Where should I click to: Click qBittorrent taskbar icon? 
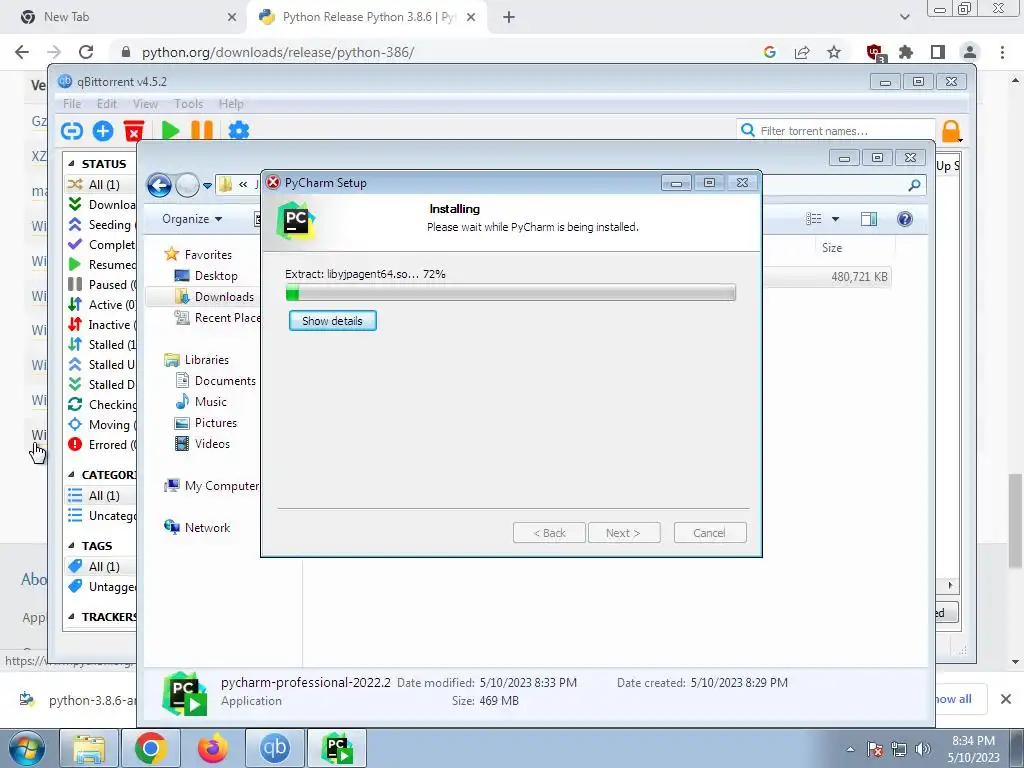[274, 748]
